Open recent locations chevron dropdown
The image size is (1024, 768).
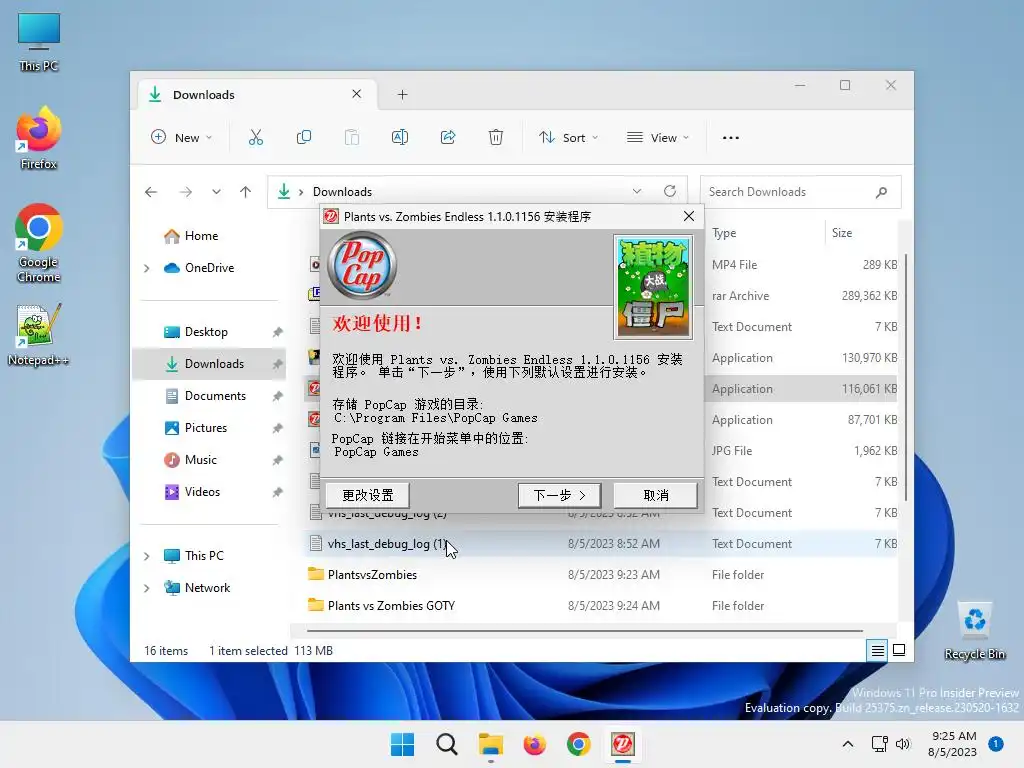pyautogui.click(x=216, y=191)
